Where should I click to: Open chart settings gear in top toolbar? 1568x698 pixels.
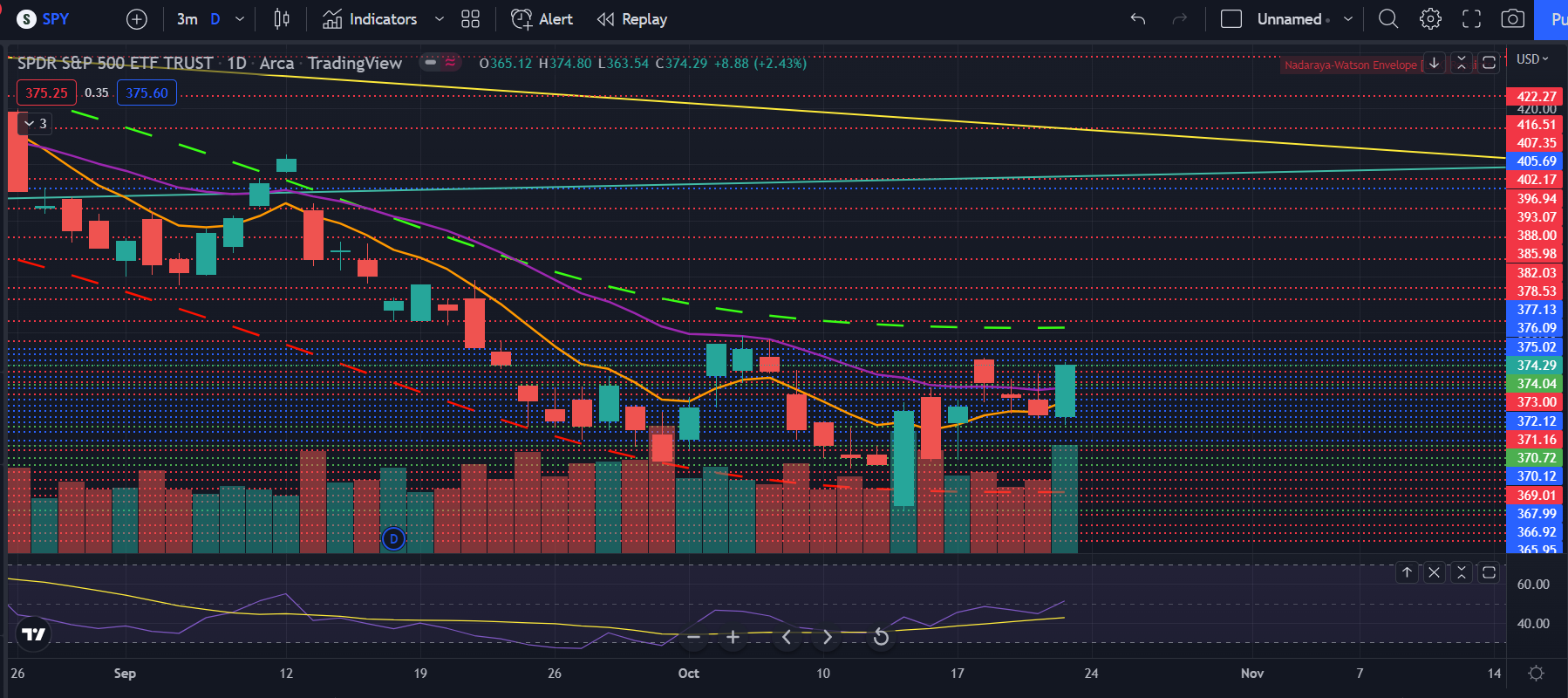1430,19
